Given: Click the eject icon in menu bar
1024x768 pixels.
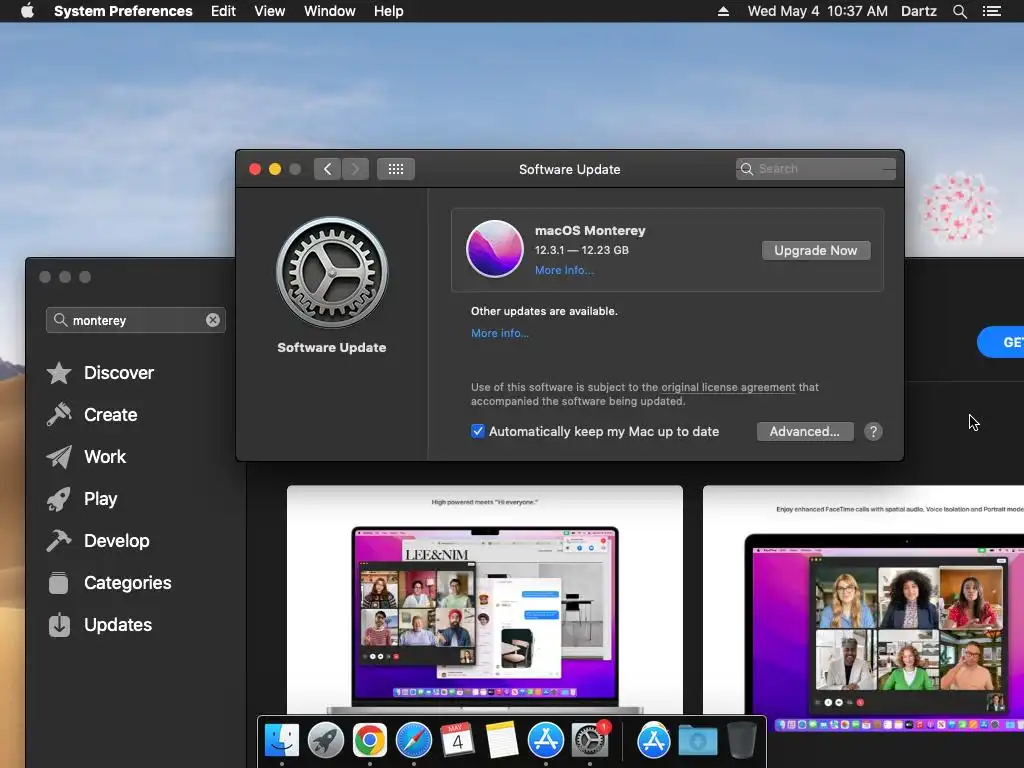Looking at the screenshot, I should point(724,11).
